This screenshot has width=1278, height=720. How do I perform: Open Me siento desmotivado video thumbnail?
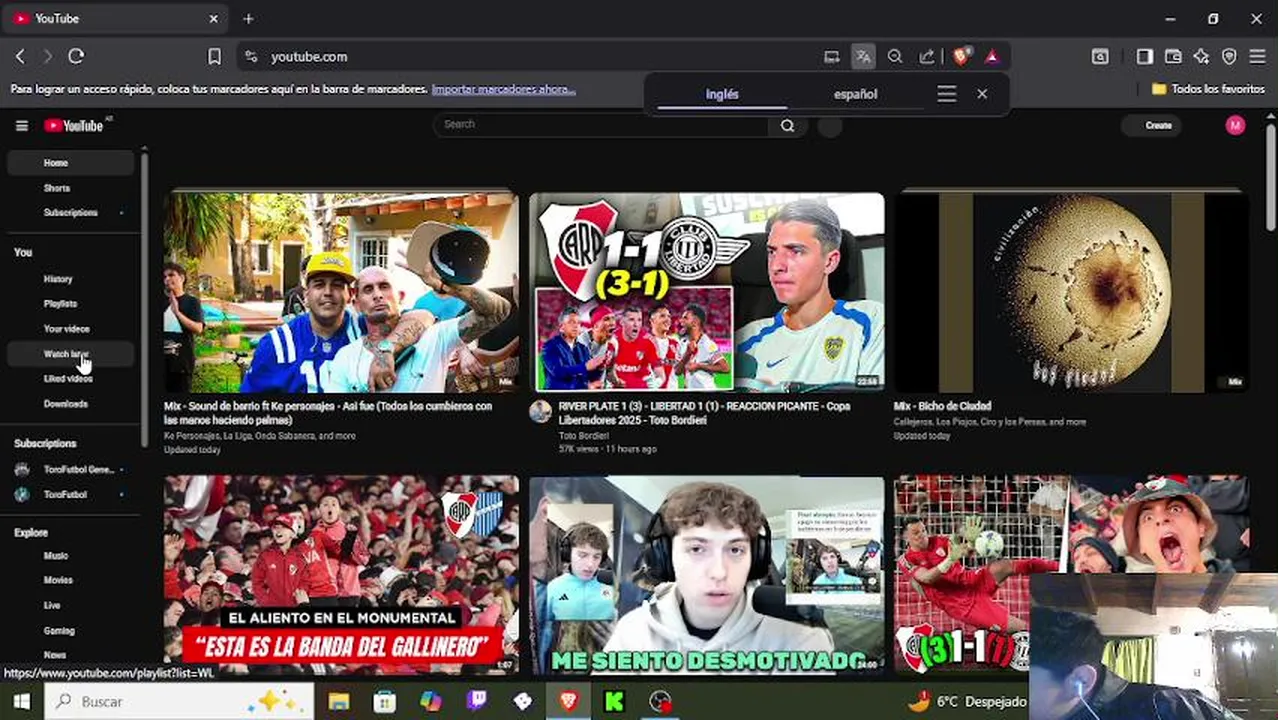tap(707, 574)
